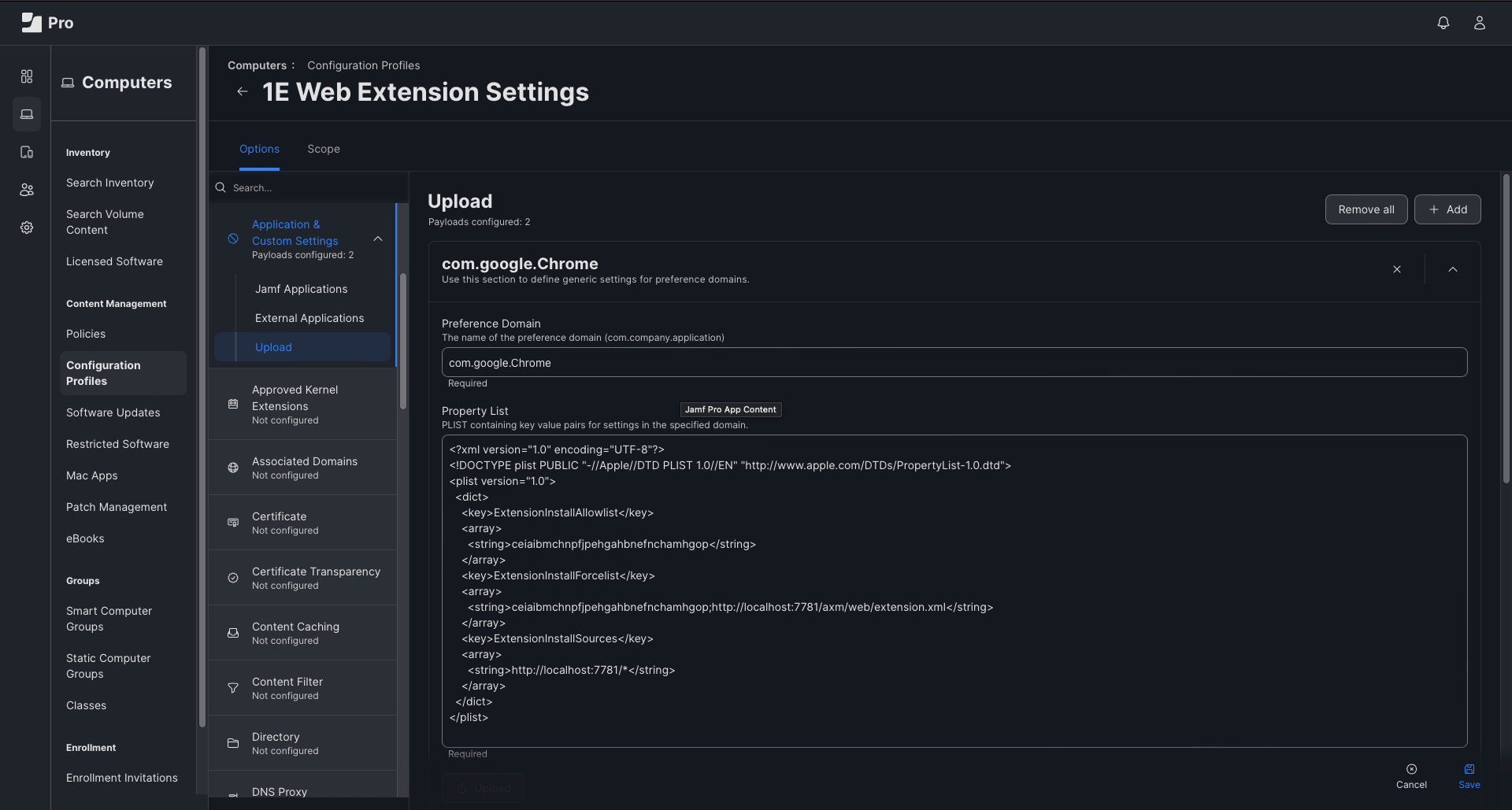Screen dimensions: 1512x810
Task: Click the Preference Domain input field
Action: (x=954, y=363)
